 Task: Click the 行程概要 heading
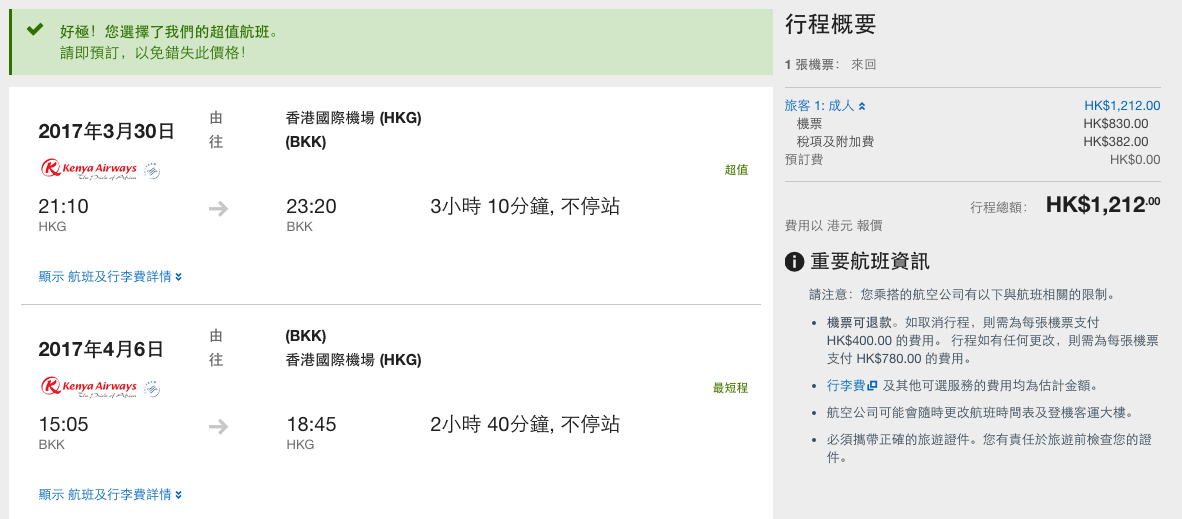pyautogui.click(x=831, y=25)
